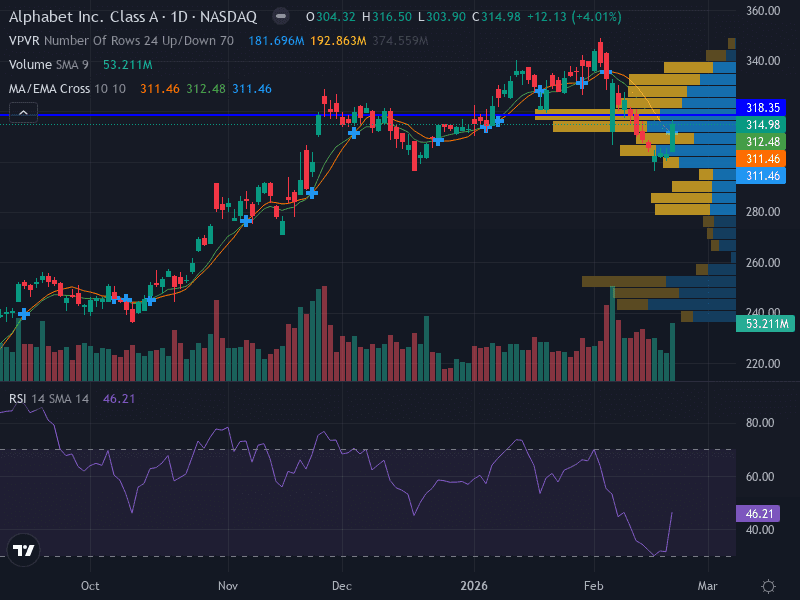Click the 2026 label on time axis
This screenshot has height=600, width=800.
click(x=474, y=586)
